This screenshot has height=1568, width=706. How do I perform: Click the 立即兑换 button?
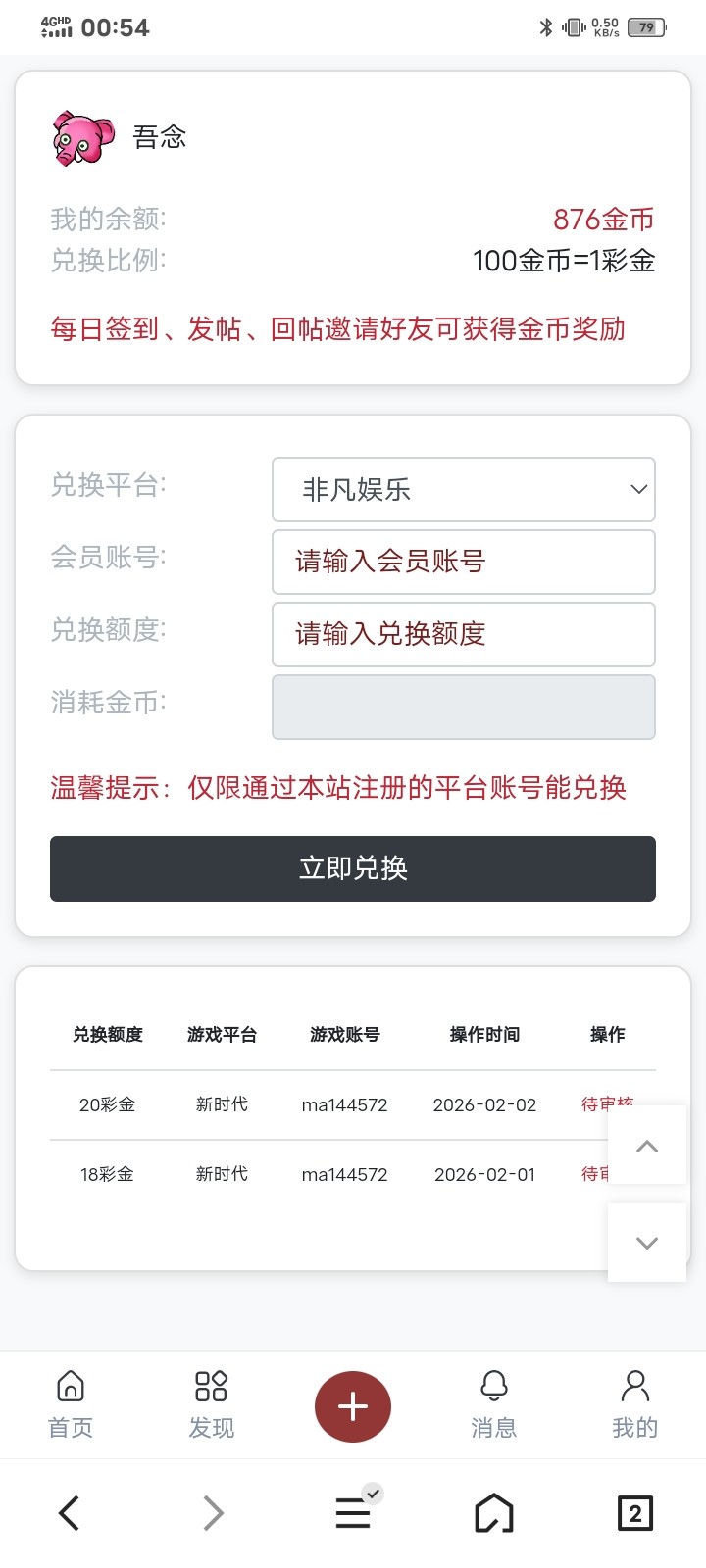(x=353, y=868)
